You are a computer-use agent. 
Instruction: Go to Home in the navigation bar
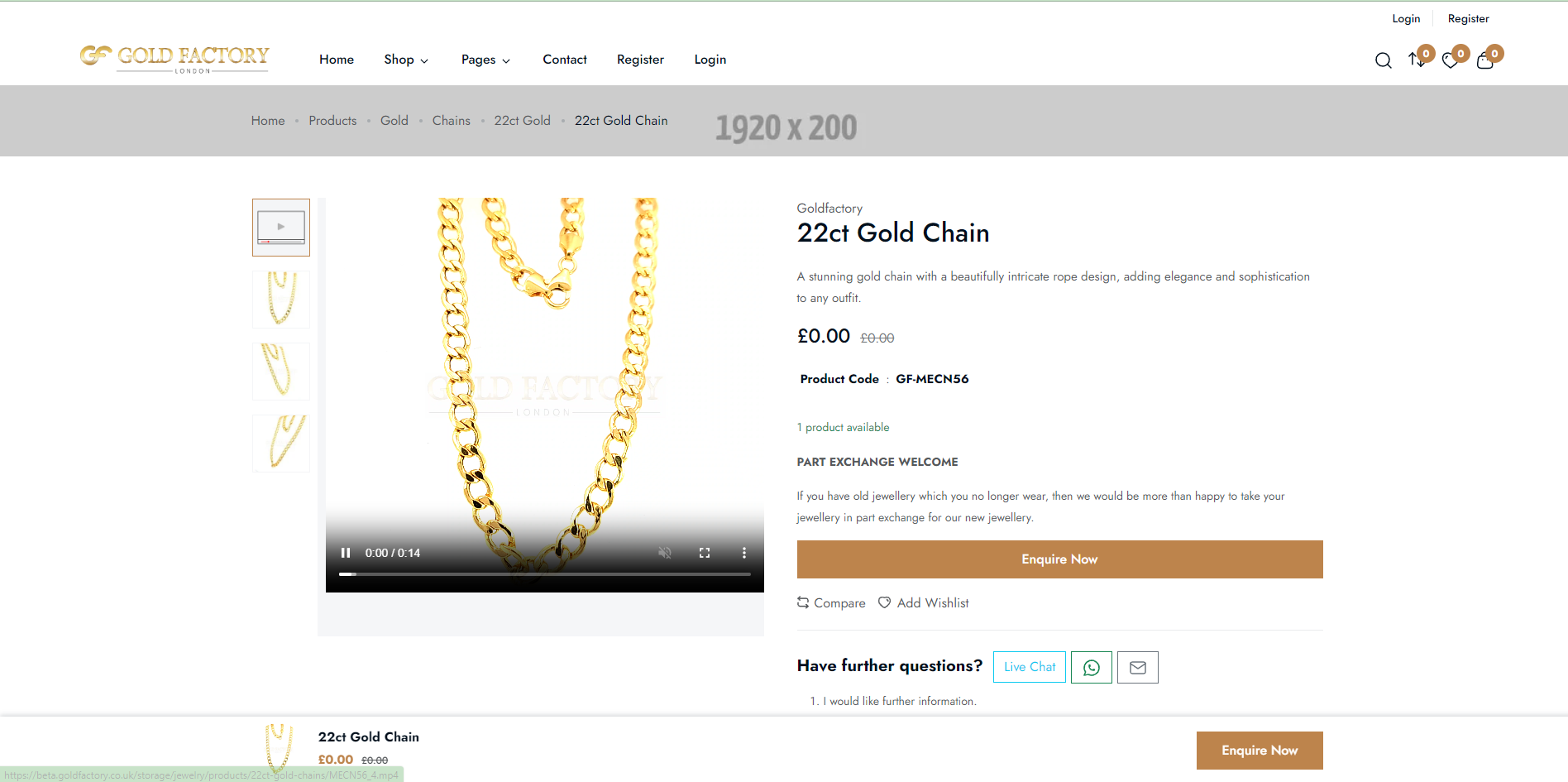pyautogui.click(x=337, y=60)
